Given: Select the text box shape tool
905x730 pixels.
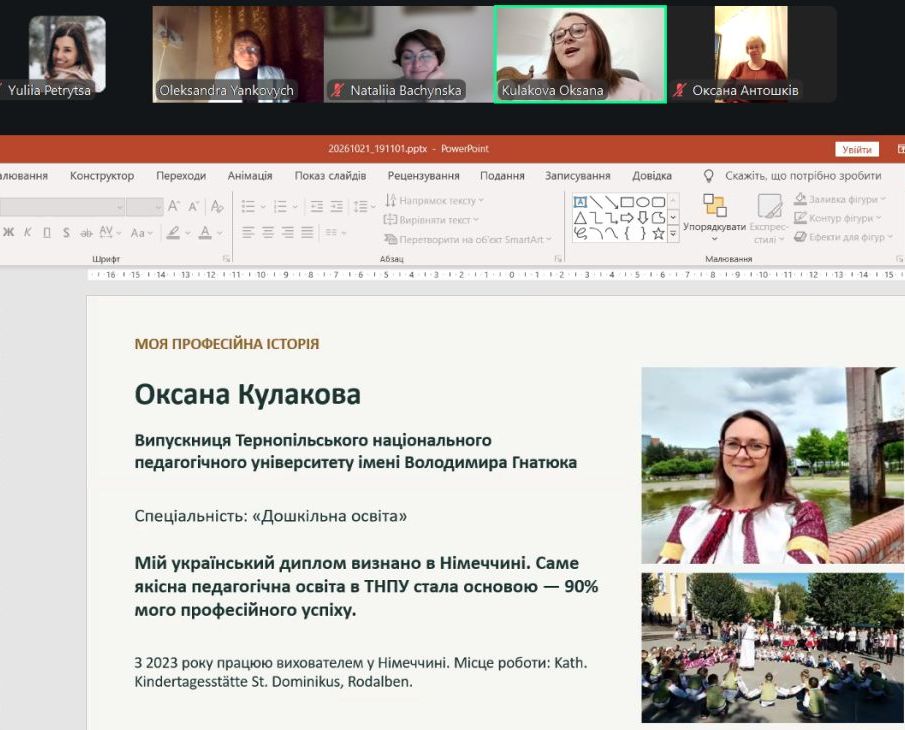Looking at the screenshot, I should (x=580, y=202).
